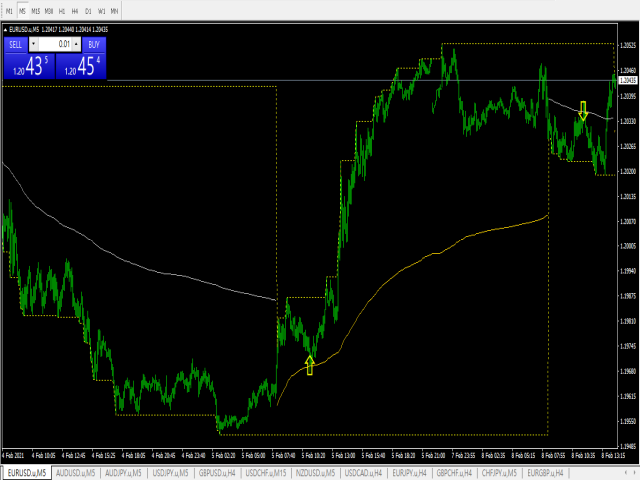Click the 1.20525 price scale label
Screen dimensions: 640x480
pyautogui.click(x=628, y=45)
